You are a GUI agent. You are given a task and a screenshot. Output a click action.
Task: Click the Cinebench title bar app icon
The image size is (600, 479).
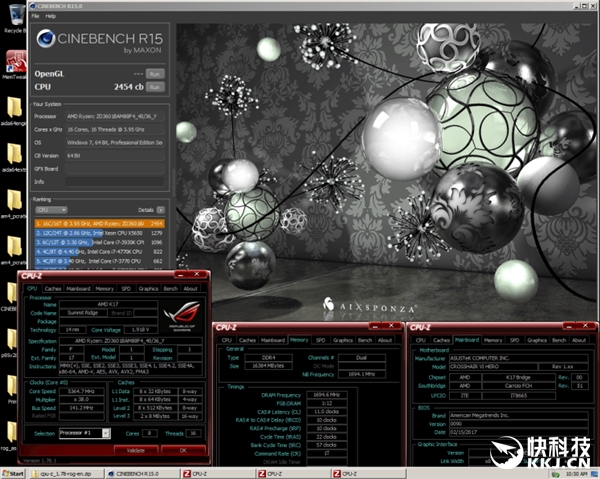pos(33,6)
